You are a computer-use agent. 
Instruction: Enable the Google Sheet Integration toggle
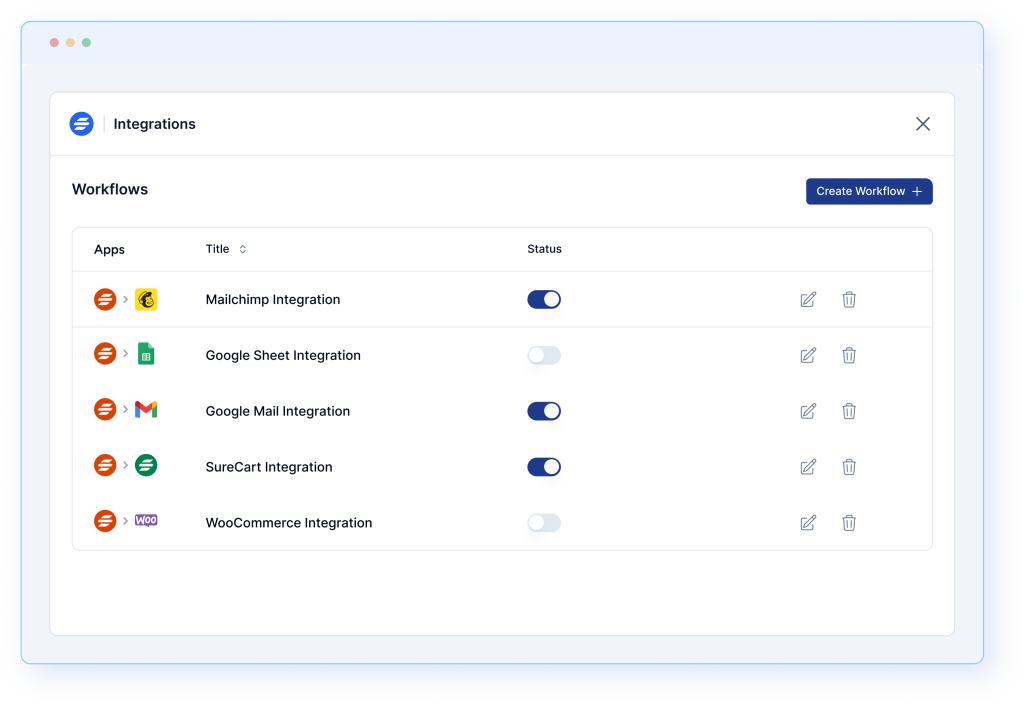(x=544, y=355)
